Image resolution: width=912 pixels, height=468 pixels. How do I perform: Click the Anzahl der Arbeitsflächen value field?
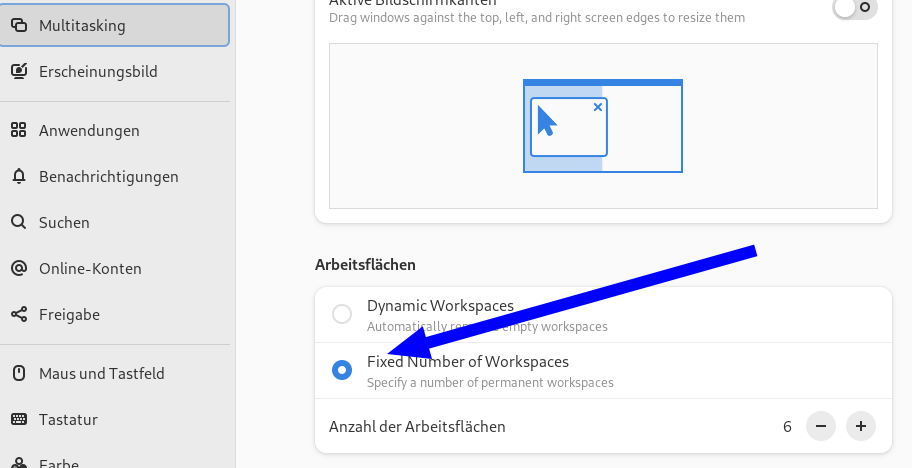coord(787,426)
